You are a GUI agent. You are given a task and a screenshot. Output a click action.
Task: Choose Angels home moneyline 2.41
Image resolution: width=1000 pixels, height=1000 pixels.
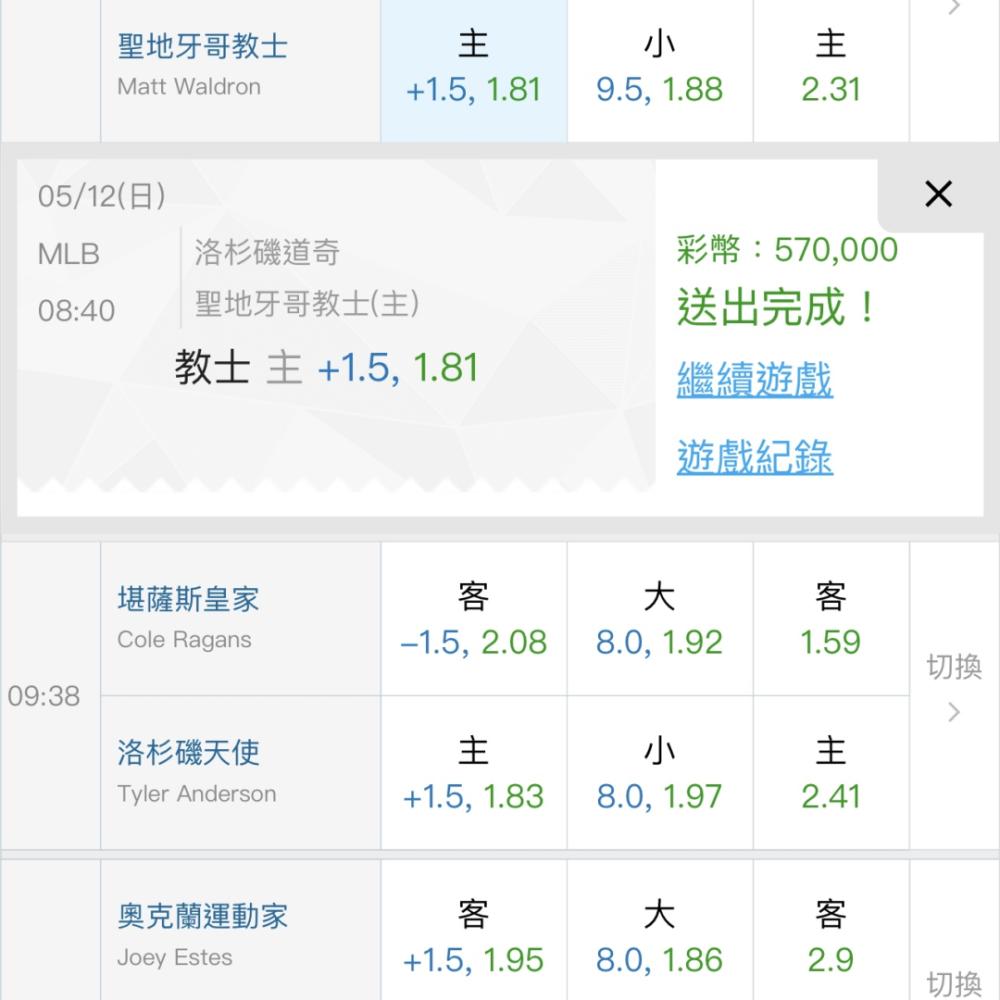tap(830, 774)
